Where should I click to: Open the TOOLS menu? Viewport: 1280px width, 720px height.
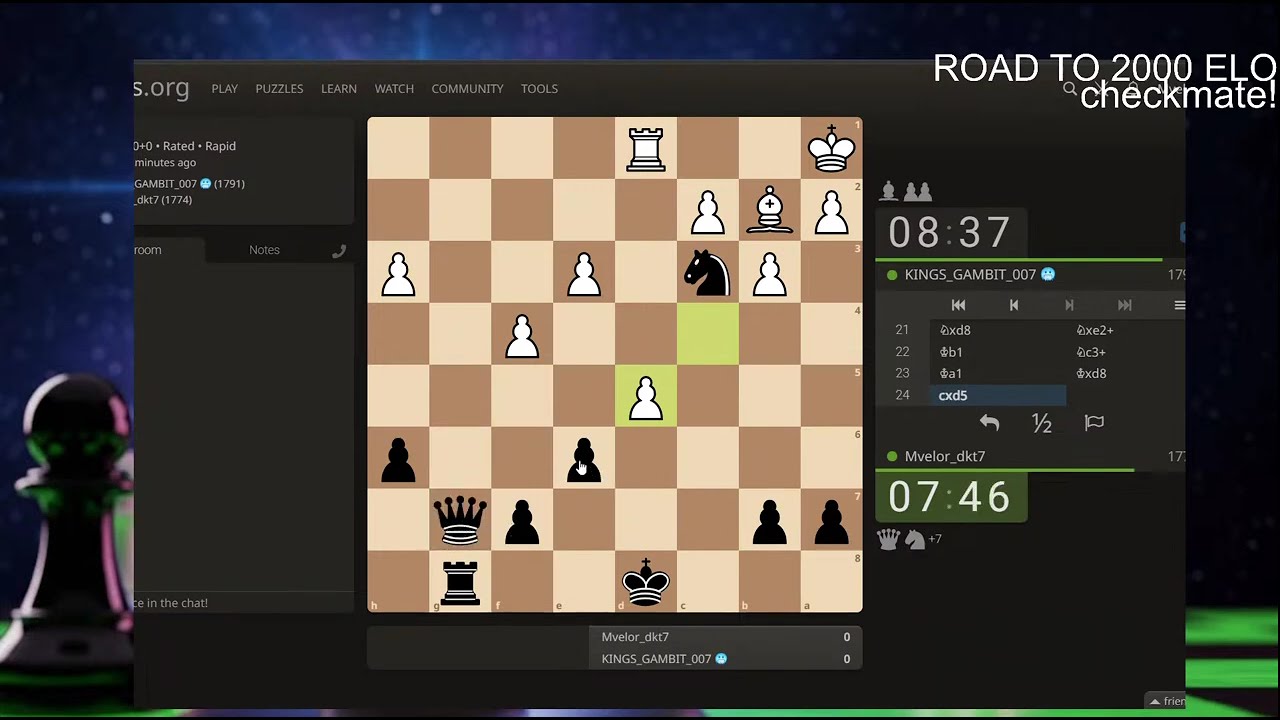click(x=539, y=89)
